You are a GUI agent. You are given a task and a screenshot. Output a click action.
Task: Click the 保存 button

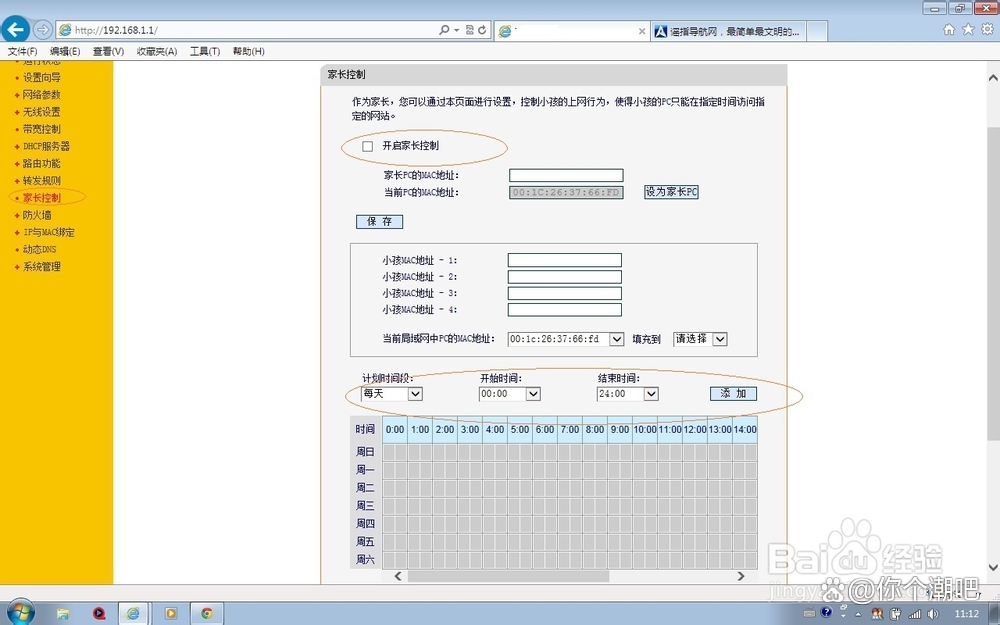(x=379, y=221)
